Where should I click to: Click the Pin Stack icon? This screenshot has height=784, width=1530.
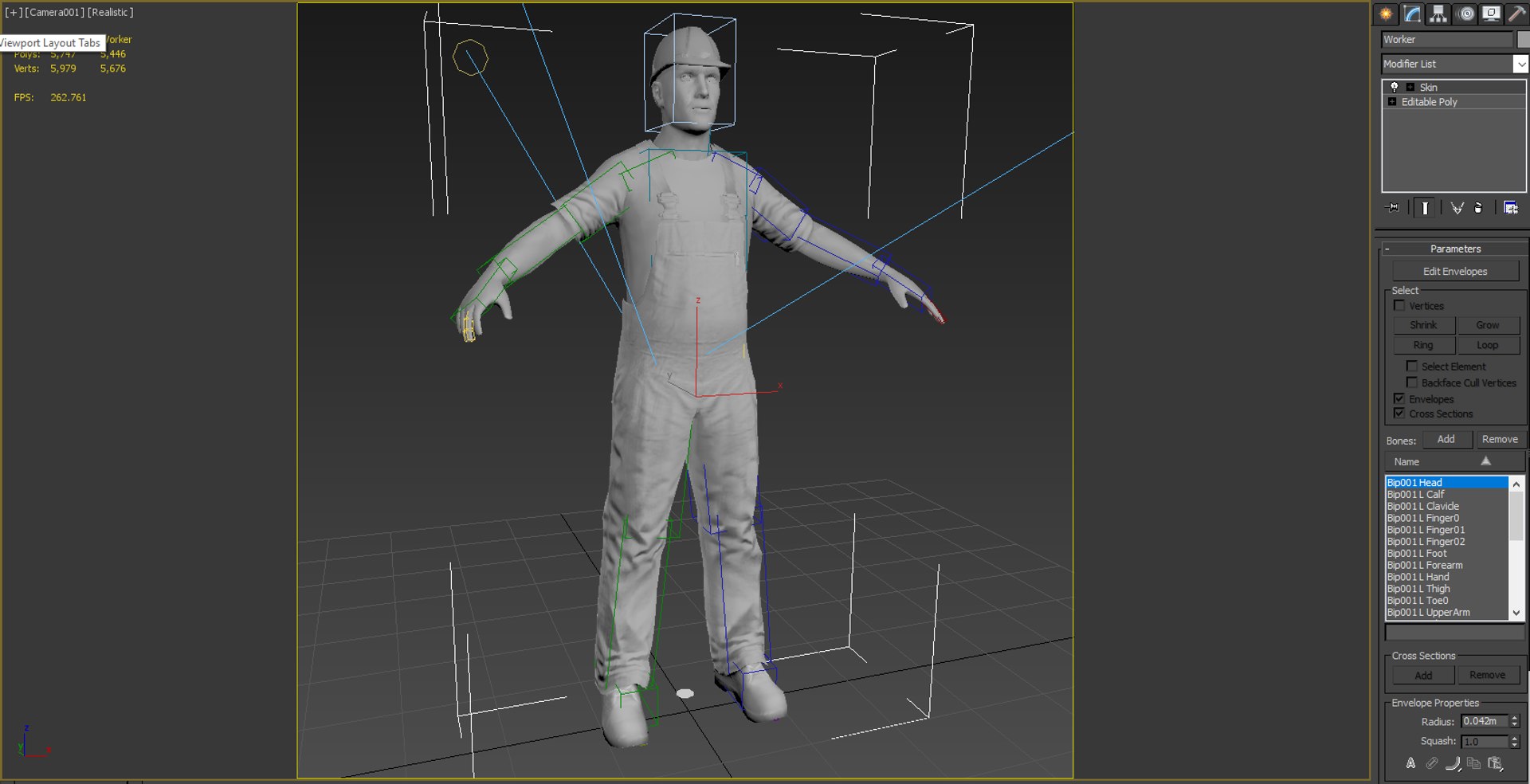pos(1392,208)
